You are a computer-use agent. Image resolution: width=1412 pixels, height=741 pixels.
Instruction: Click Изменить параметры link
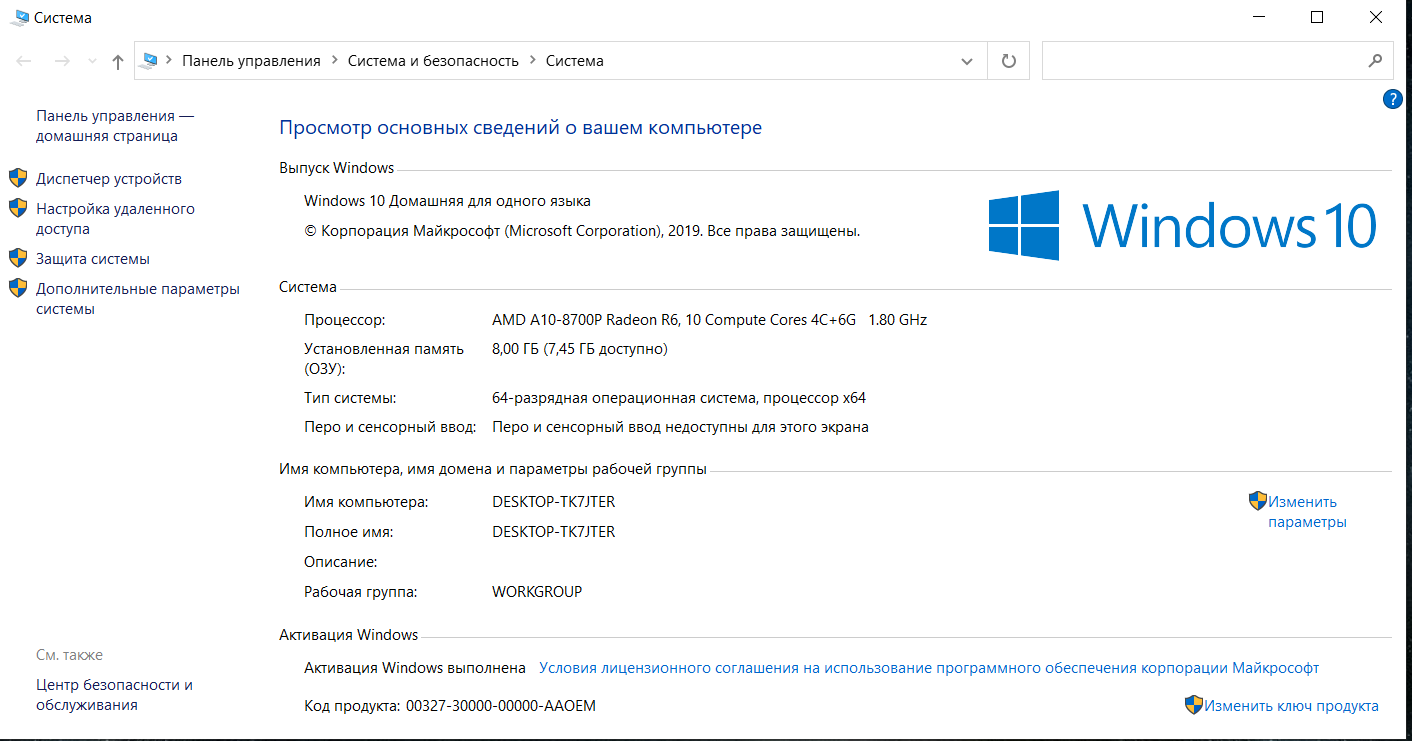pyautogui.click(x=1307, y=512)
